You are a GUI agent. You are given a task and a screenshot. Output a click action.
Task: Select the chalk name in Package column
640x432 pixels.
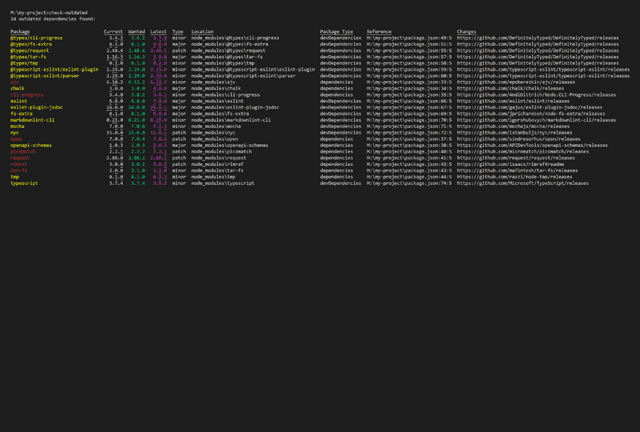click(18, 89)
